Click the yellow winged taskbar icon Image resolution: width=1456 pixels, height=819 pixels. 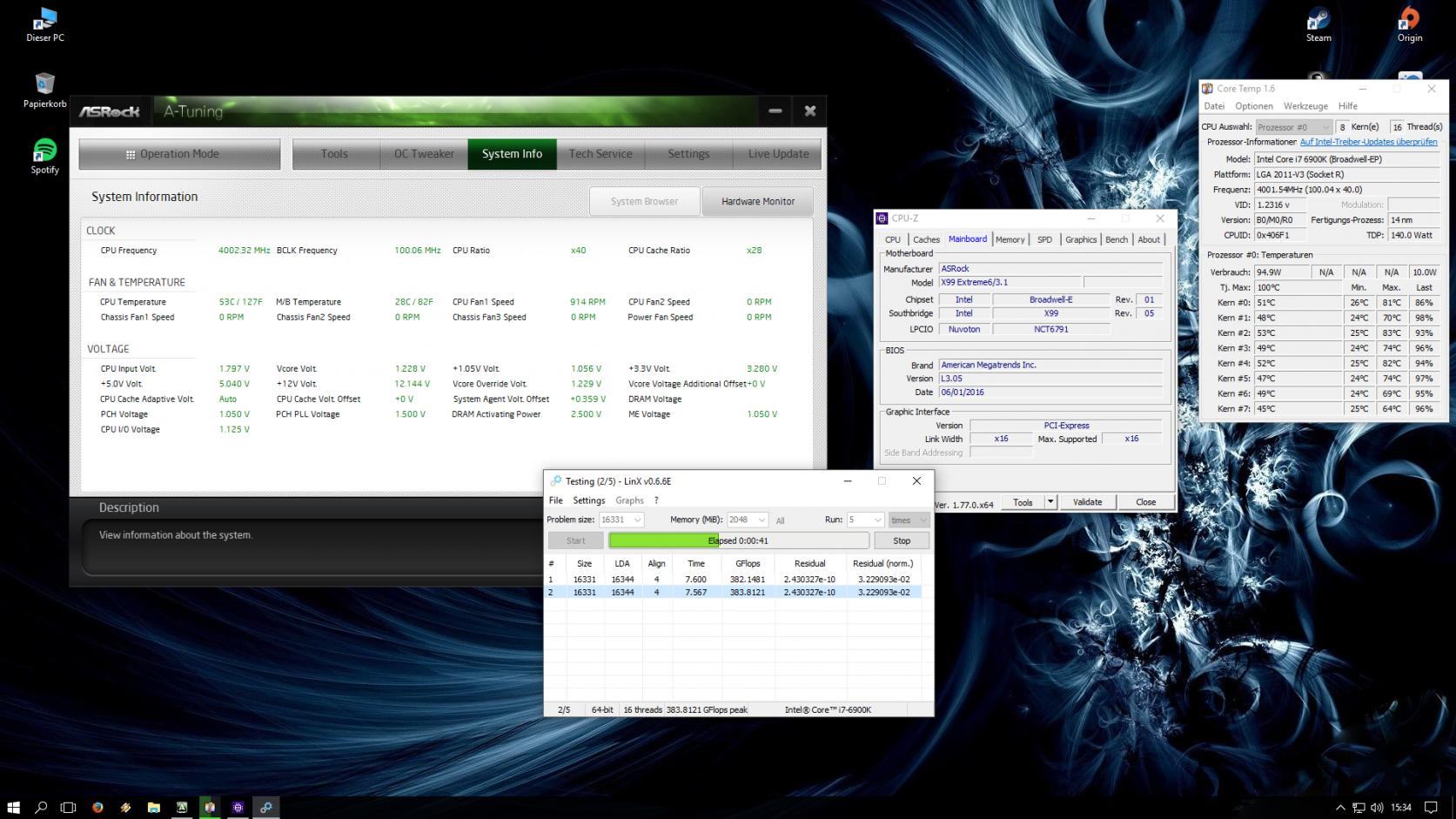125,807
